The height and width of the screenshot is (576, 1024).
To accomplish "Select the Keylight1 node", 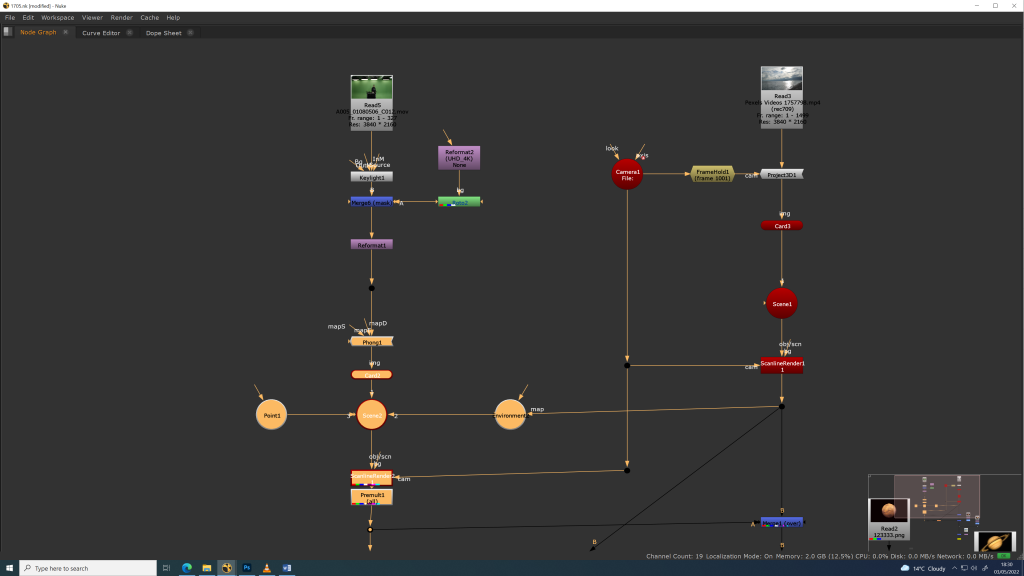I will click(x=372, y=177).
